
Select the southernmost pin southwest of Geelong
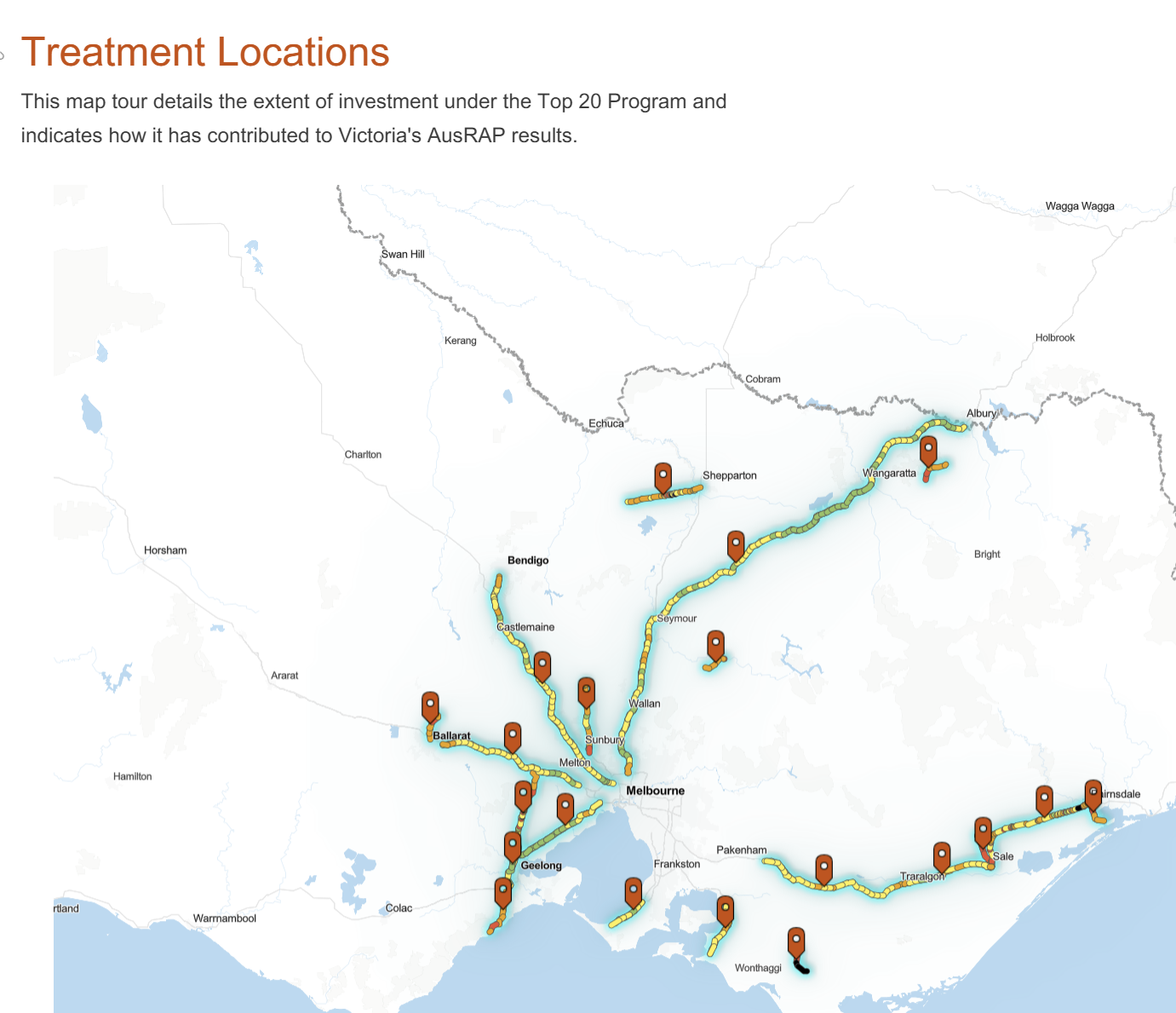coord(503,891)
